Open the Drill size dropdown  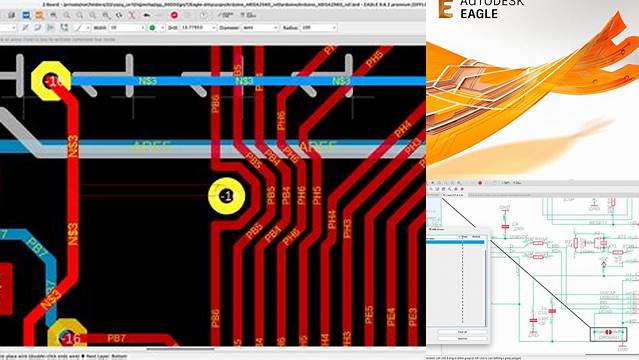[x=198, y=28]
